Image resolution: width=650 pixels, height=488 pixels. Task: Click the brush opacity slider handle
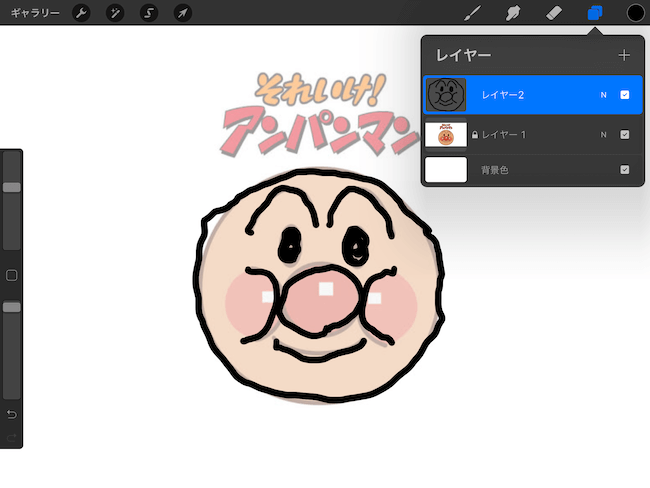(12, 307)
